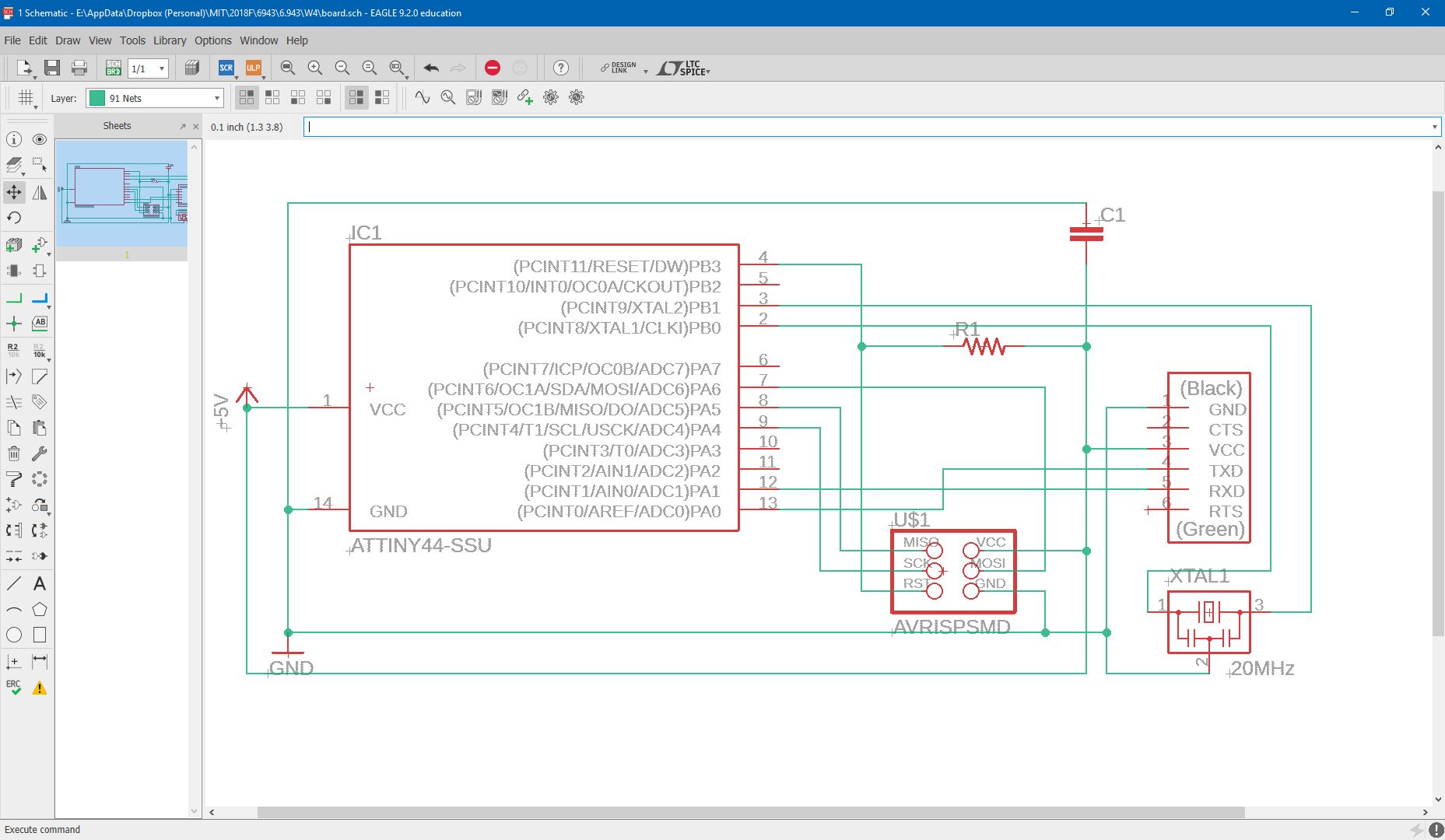Select the Net drawing tool

pyautogui.click(x=14, y=298)
